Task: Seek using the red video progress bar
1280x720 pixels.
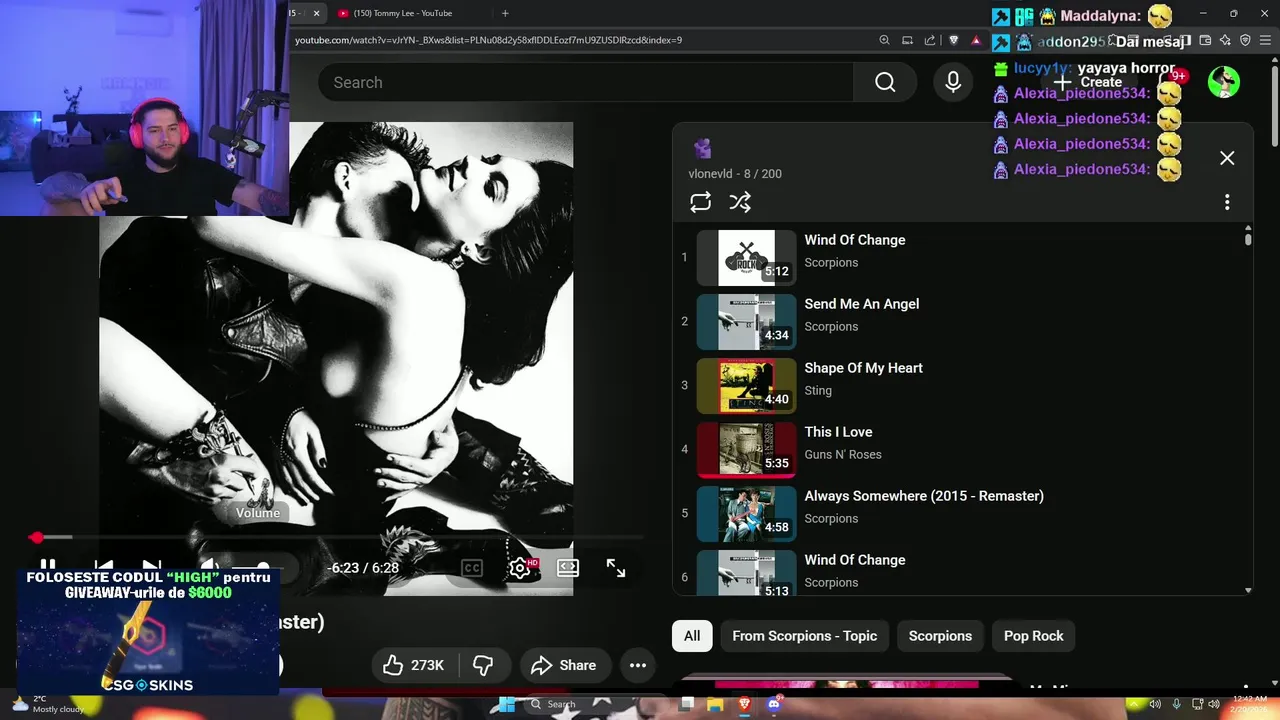Action: [x=335, y=538]
